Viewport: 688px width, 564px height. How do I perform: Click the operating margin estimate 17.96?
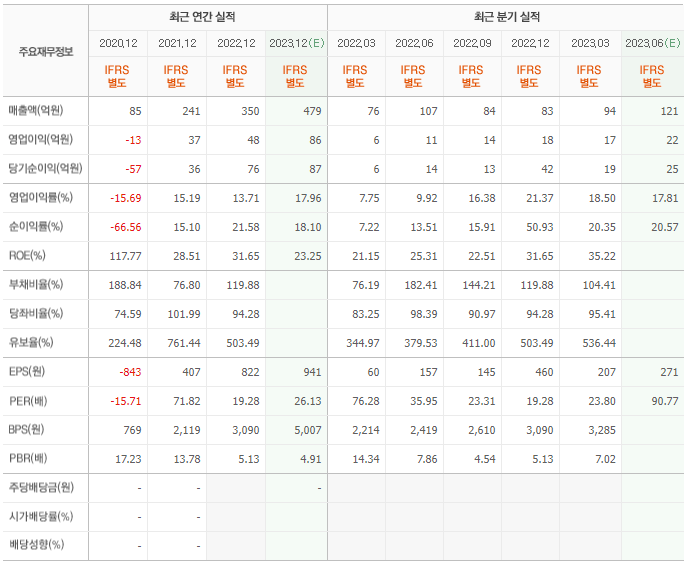(x=308, y=198)
